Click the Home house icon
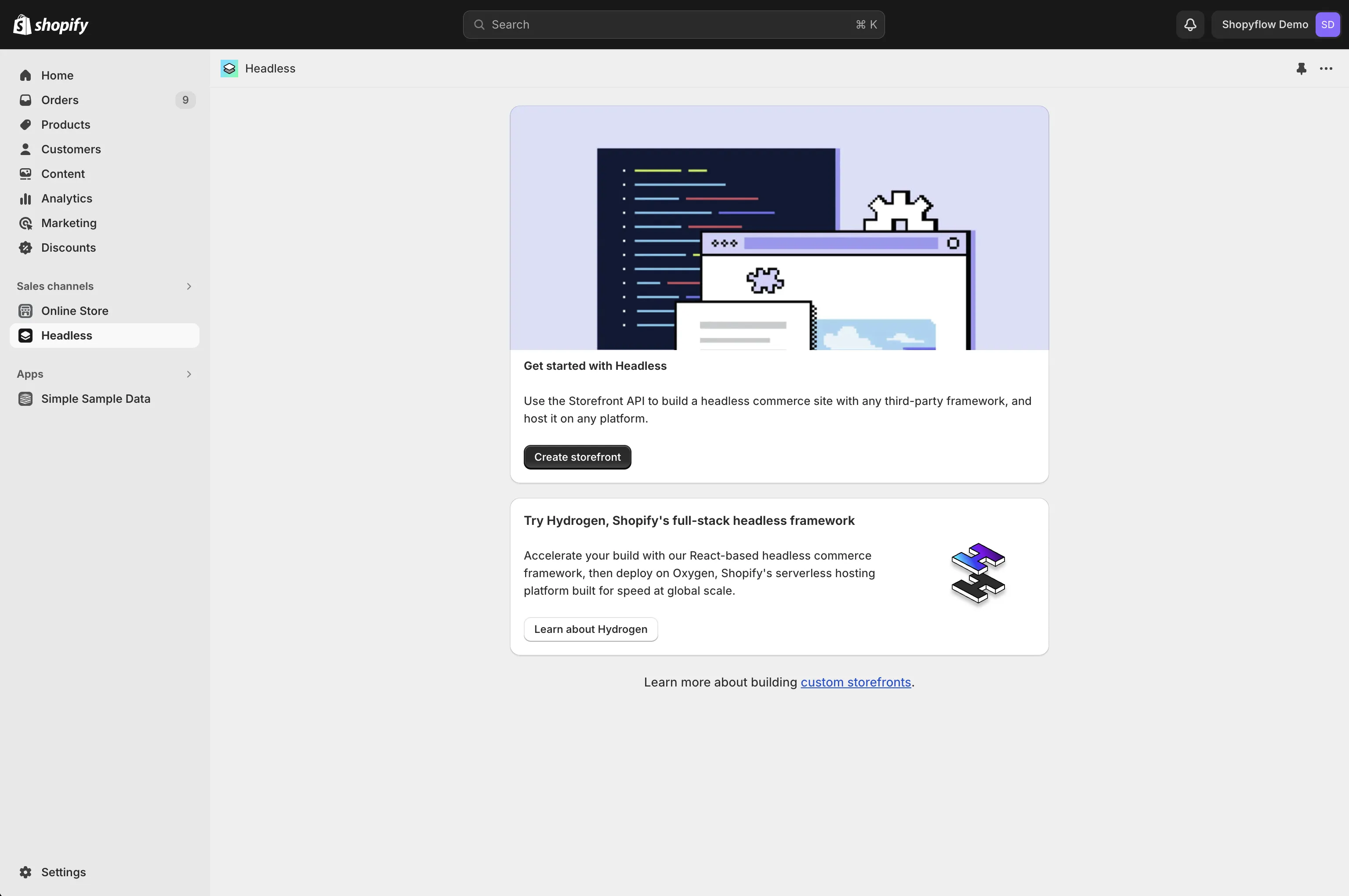1349x896 pixels. point(25,76)
